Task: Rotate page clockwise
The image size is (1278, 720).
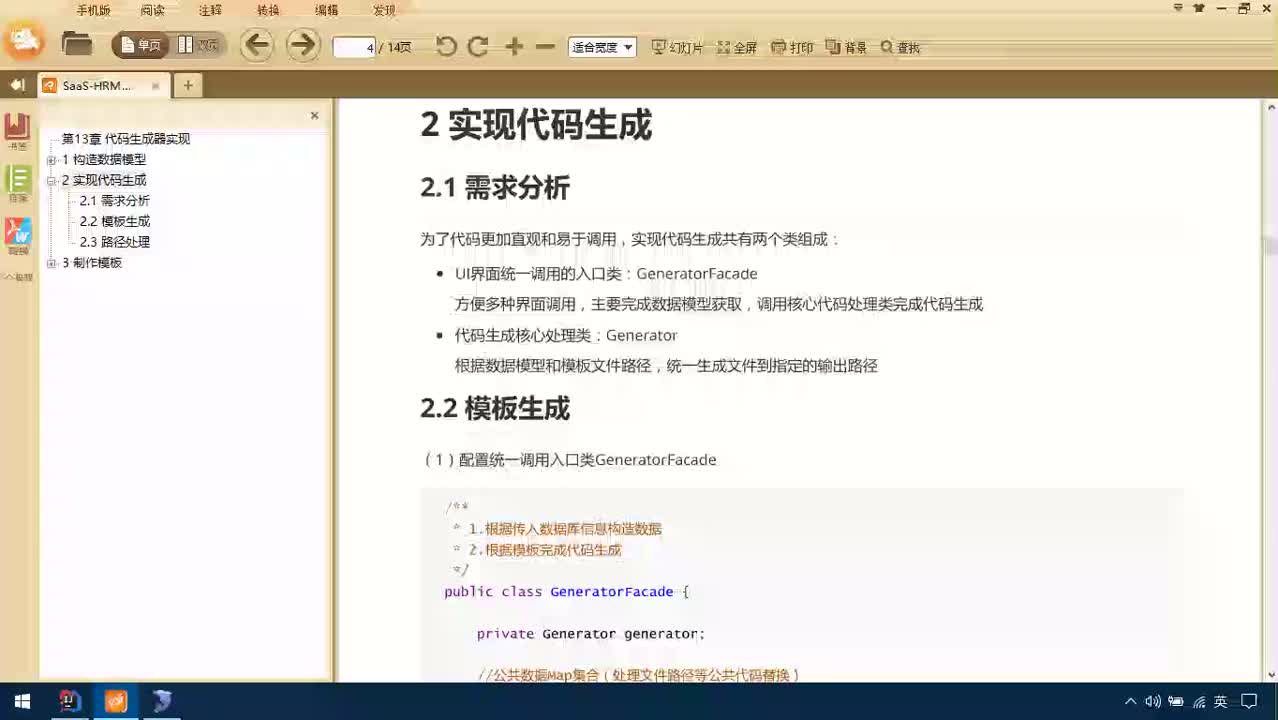Action: click(479, 46)
